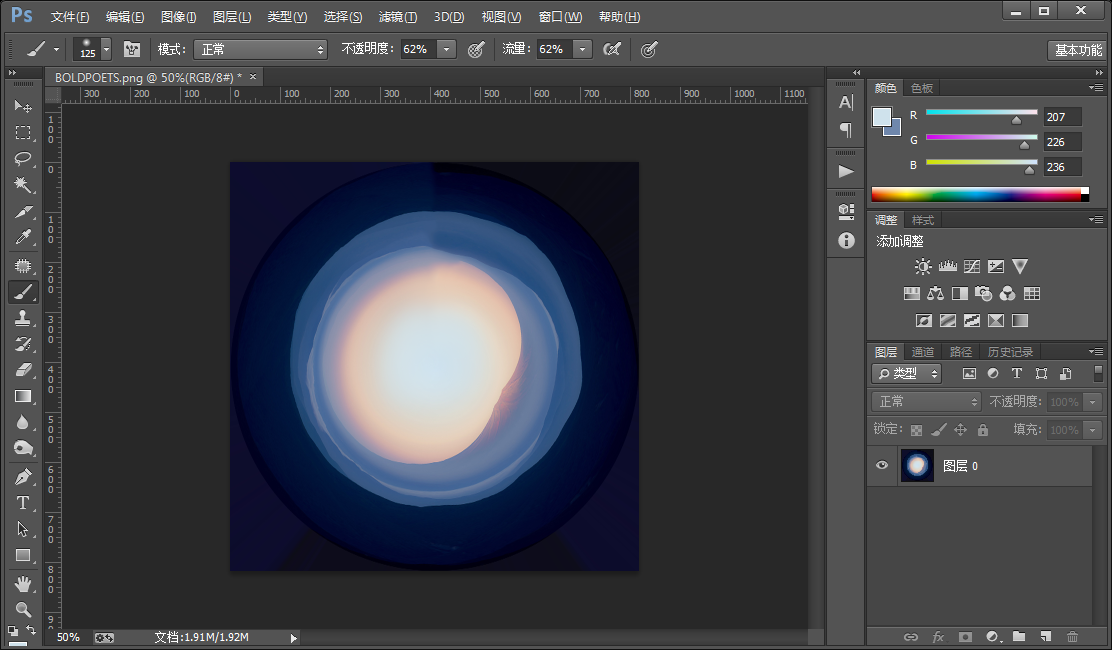Add a Brightness/Contrast adjustment
Screen dimensions: 1112x650
923,267
